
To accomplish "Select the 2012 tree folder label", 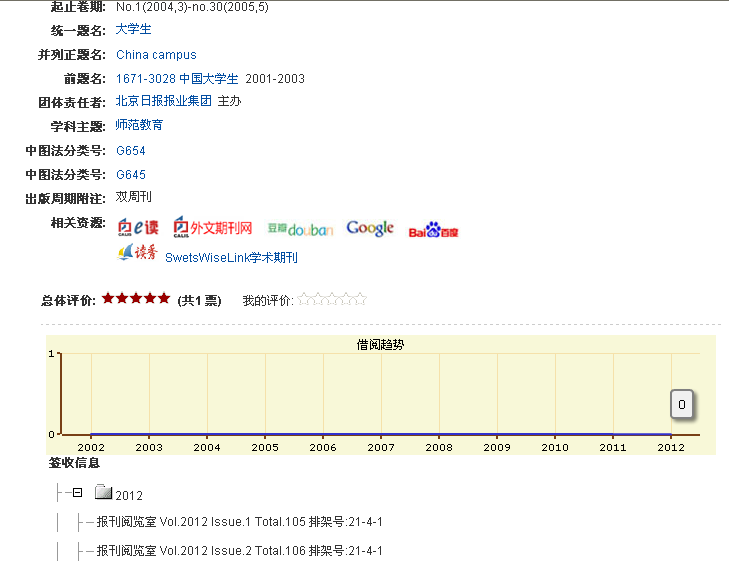I will (129, 495).
